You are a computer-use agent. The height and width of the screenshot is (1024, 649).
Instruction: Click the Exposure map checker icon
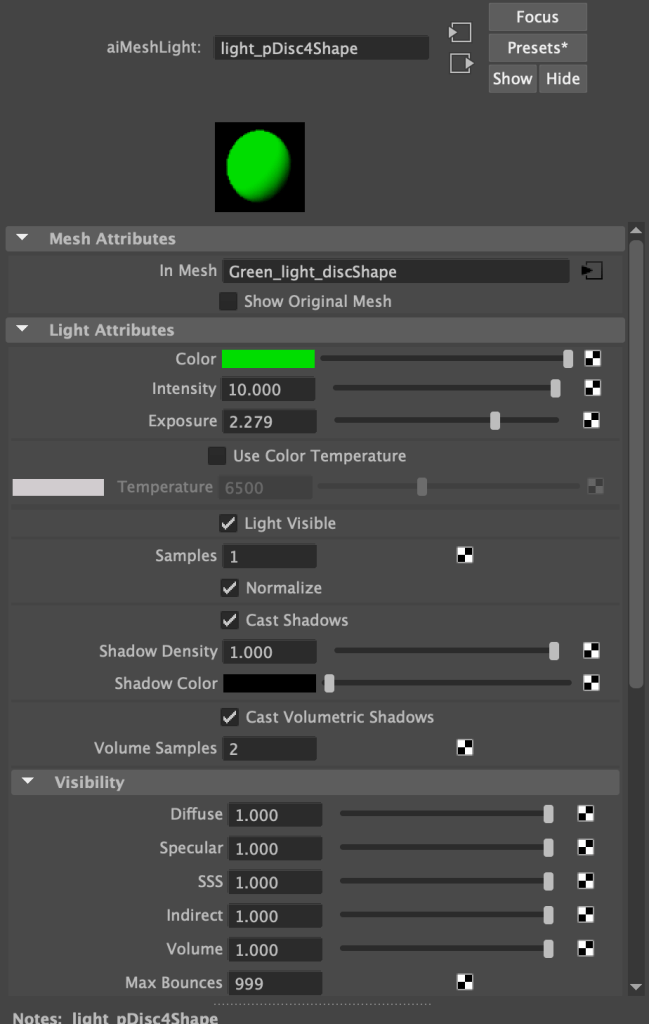(592, 421)
